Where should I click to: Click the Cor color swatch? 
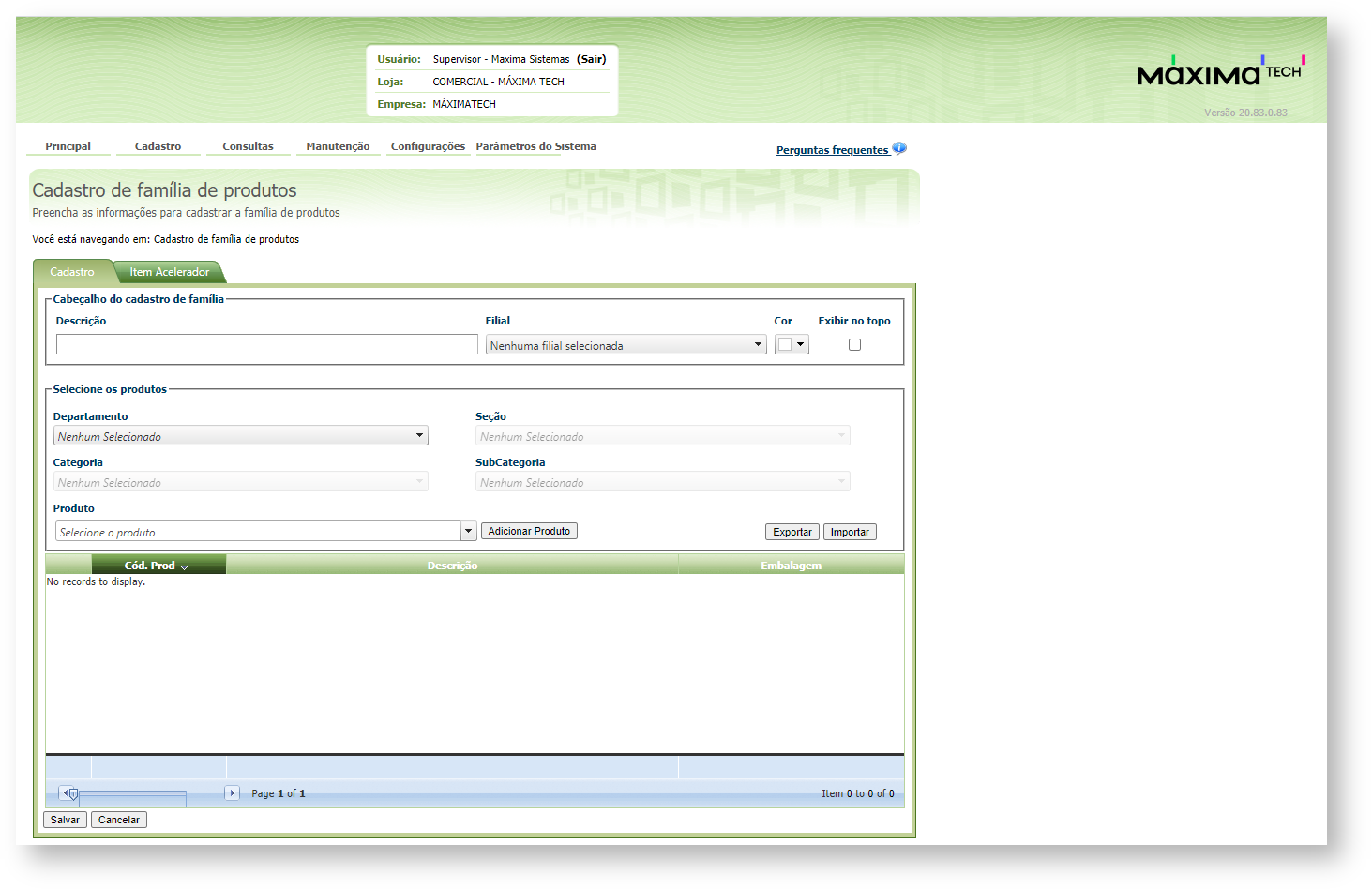tap(785, 344)
